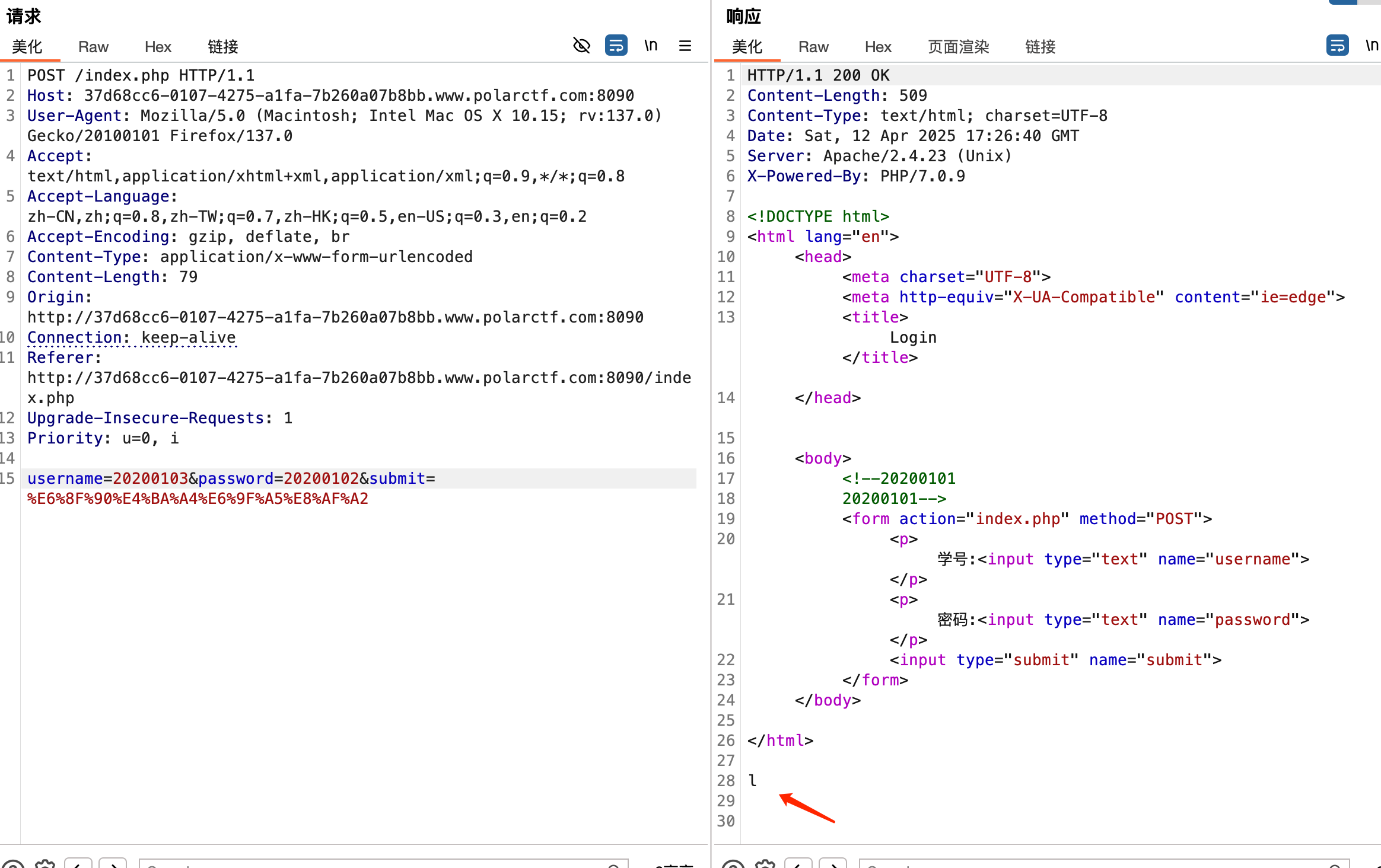Switch response view to Raw tab
The width and height of the screenshot is (1381, 868).
click(813, 47)
